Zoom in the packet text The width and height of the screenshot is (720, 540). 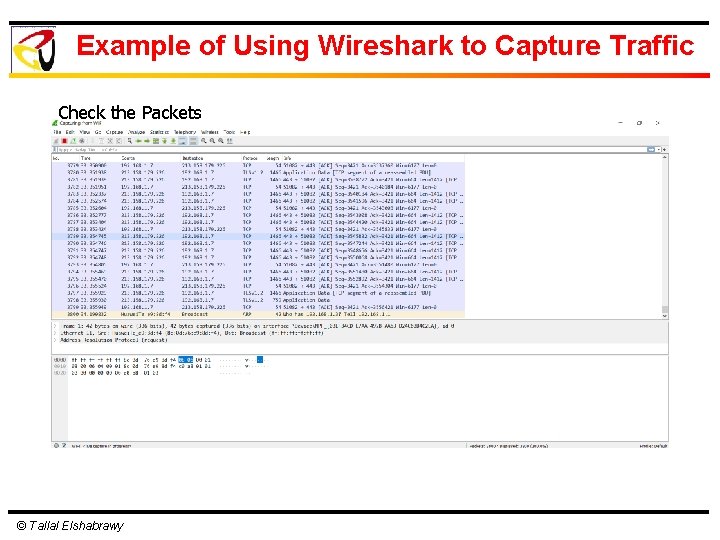click(203, 141)
